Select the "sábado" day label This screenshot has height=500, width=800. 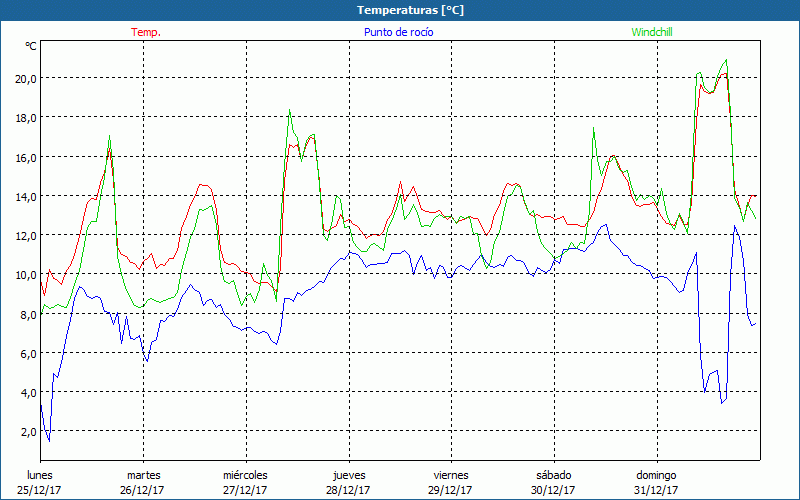point(553,475)
